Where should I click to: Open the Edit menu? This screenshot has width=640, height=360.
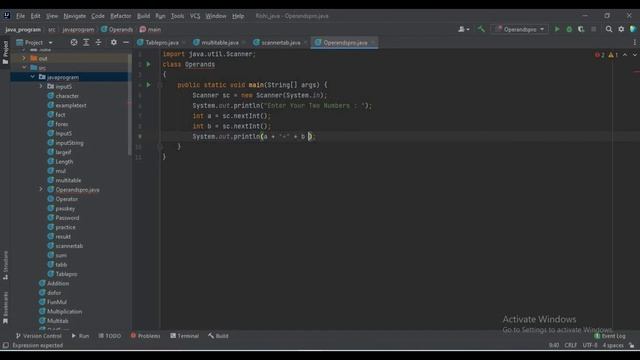click(x=36, y=16)
